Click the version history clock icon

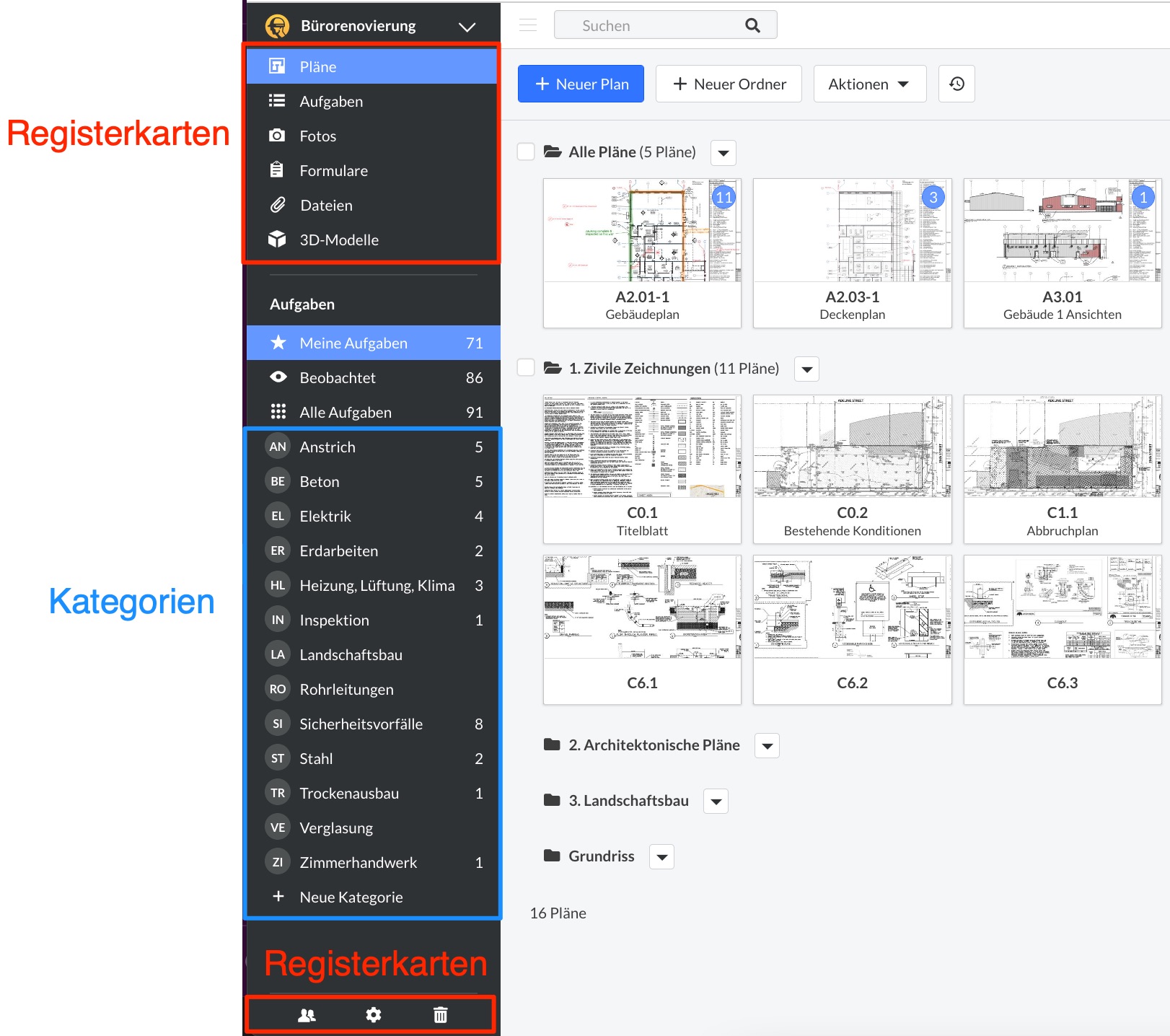956,84
